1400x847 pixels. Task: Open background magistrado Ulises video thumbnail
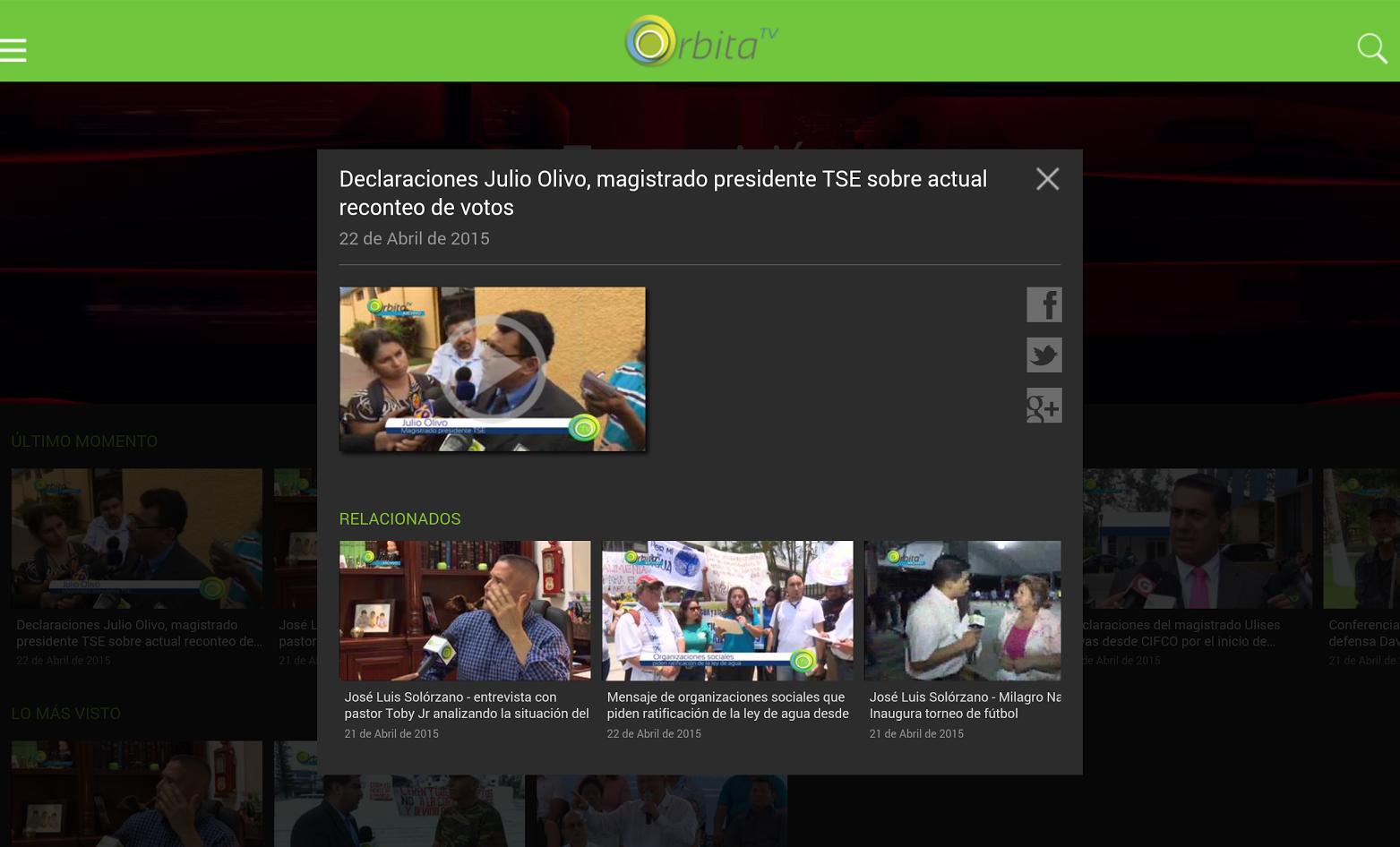pos(1197,538)
